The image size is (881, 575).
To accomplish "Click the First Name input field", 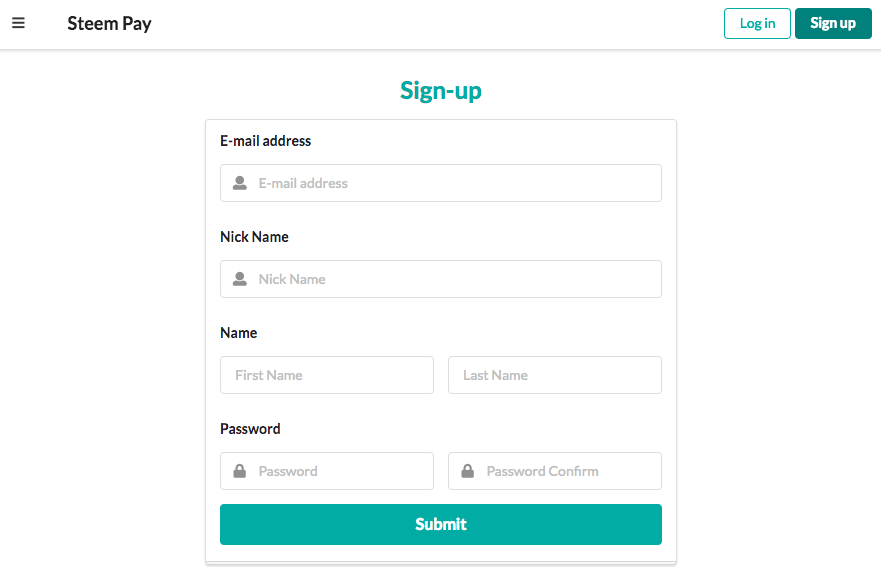I will 327,375.
